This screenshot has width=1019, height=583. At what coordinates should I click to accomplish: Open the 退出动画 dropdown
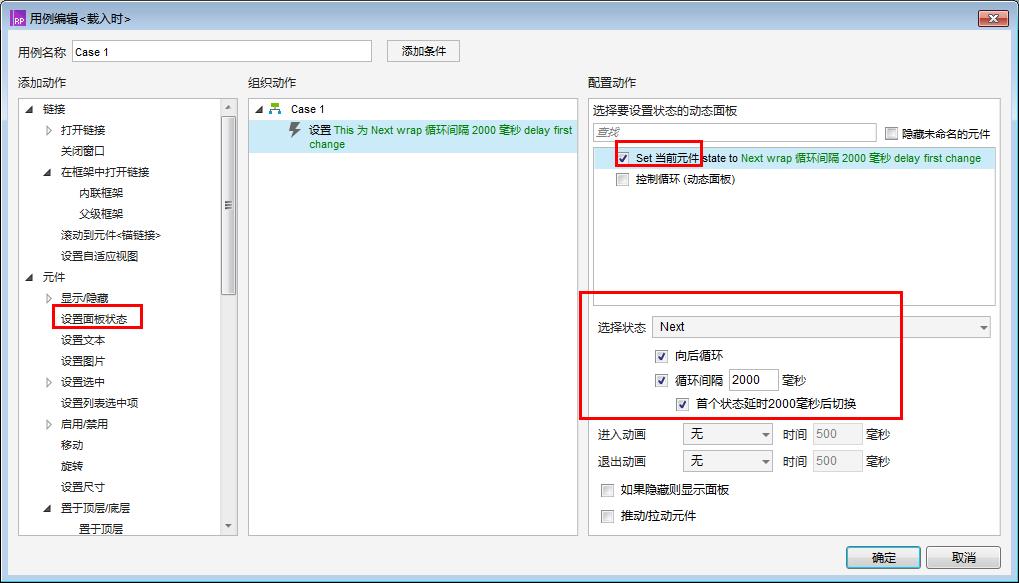click(727, 461)
